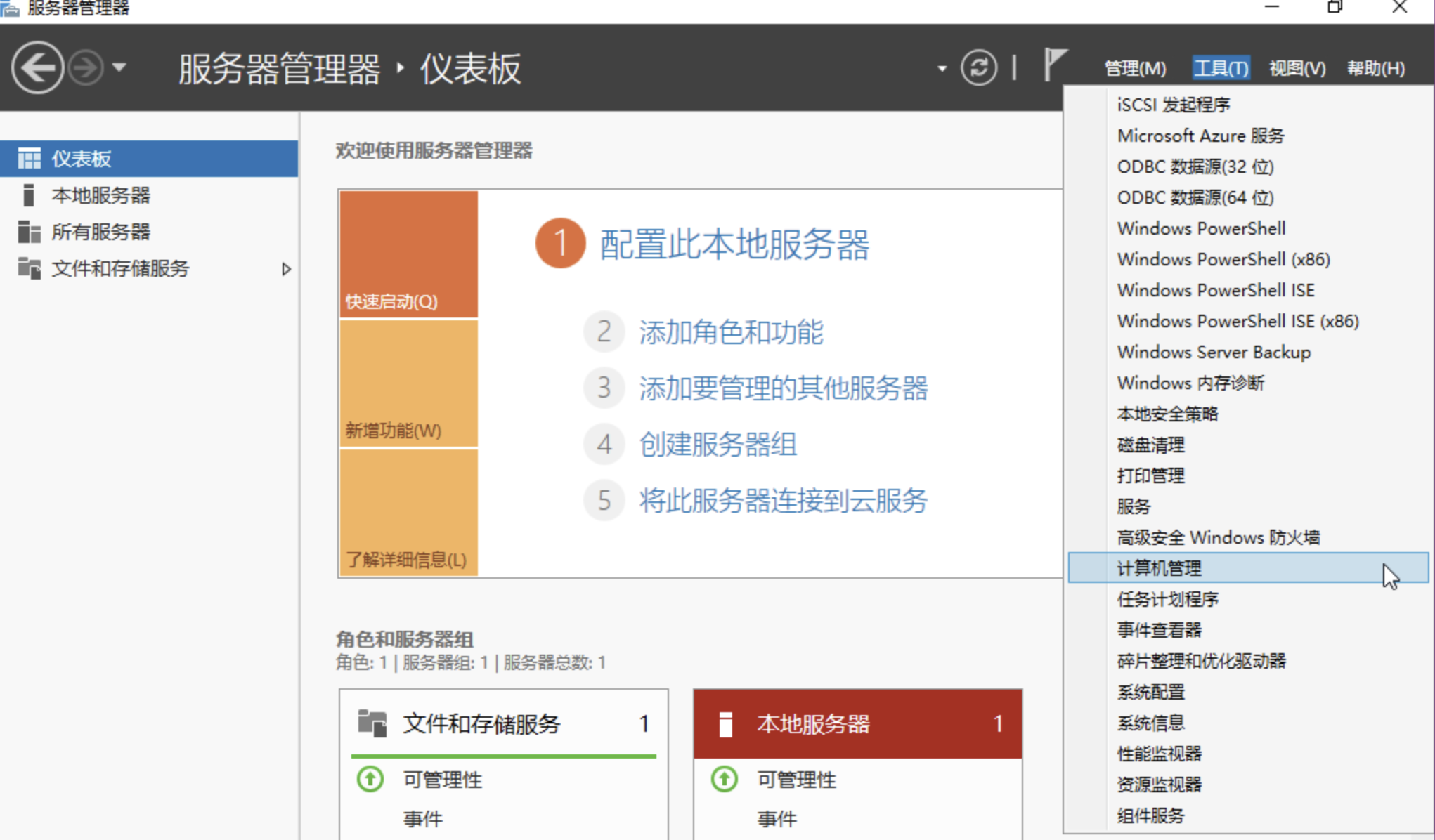Open the 管理(M) menu
This screenshot has height=840, width=1435.
pyautogui.click(x=1135, y=68)
